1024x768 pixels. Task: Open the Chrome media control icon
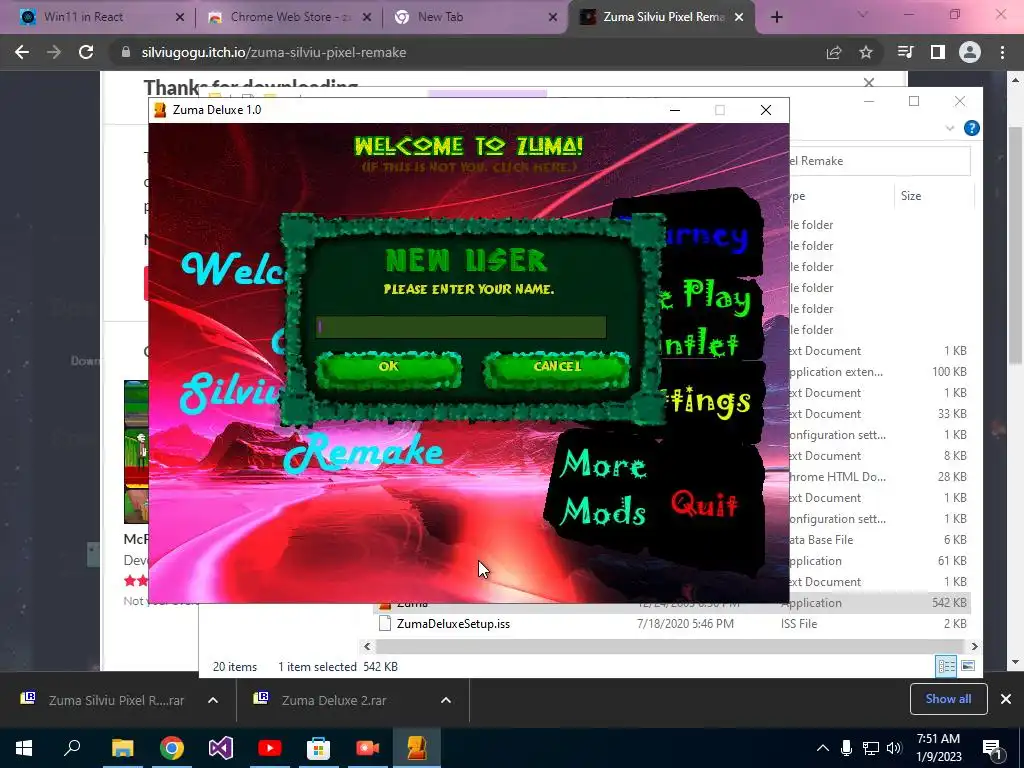pos(906,52)
